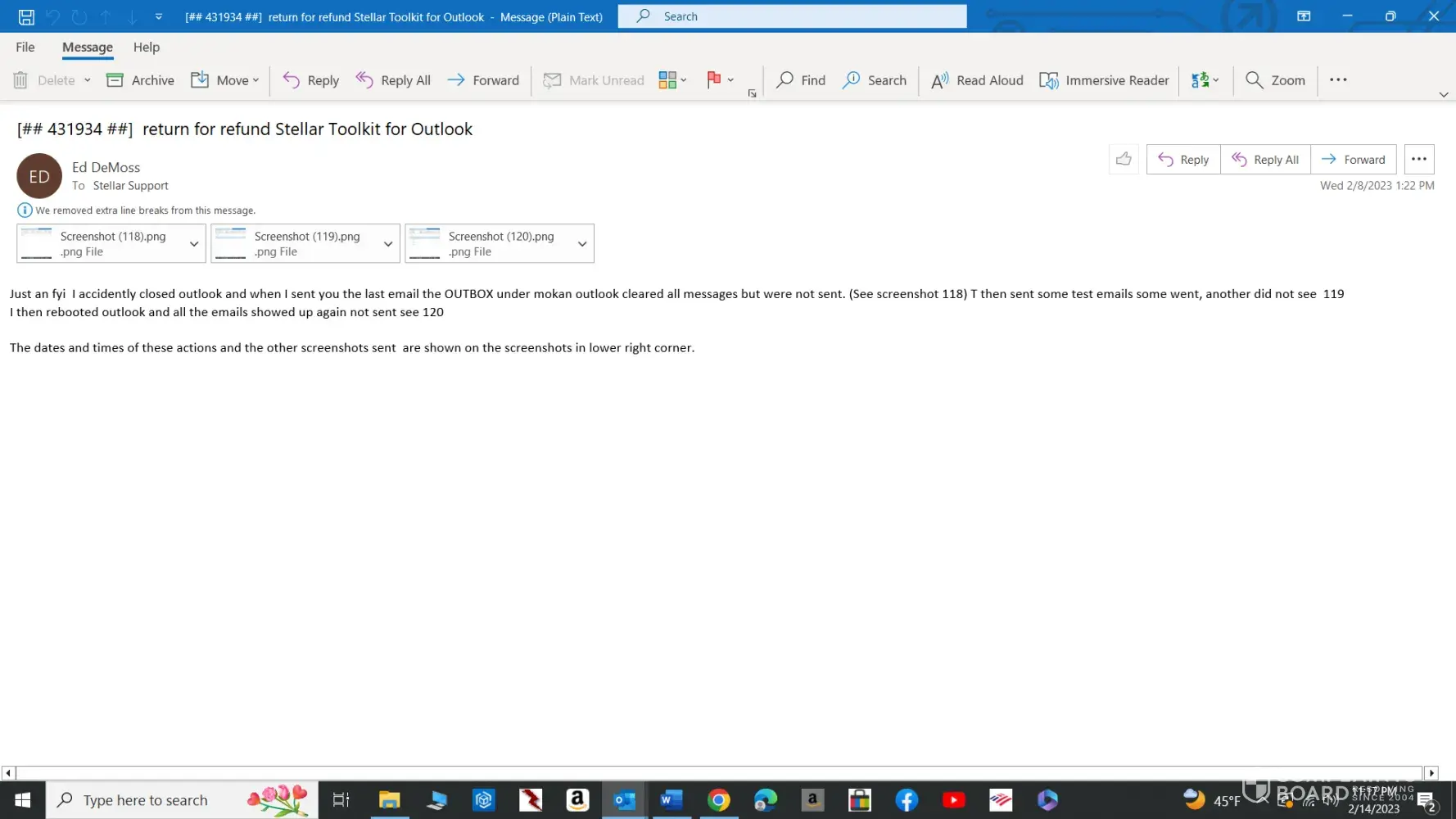1456x819 pixels.
Task: Open attachment Screenshot (119).png
Action: tap(295, 243)
